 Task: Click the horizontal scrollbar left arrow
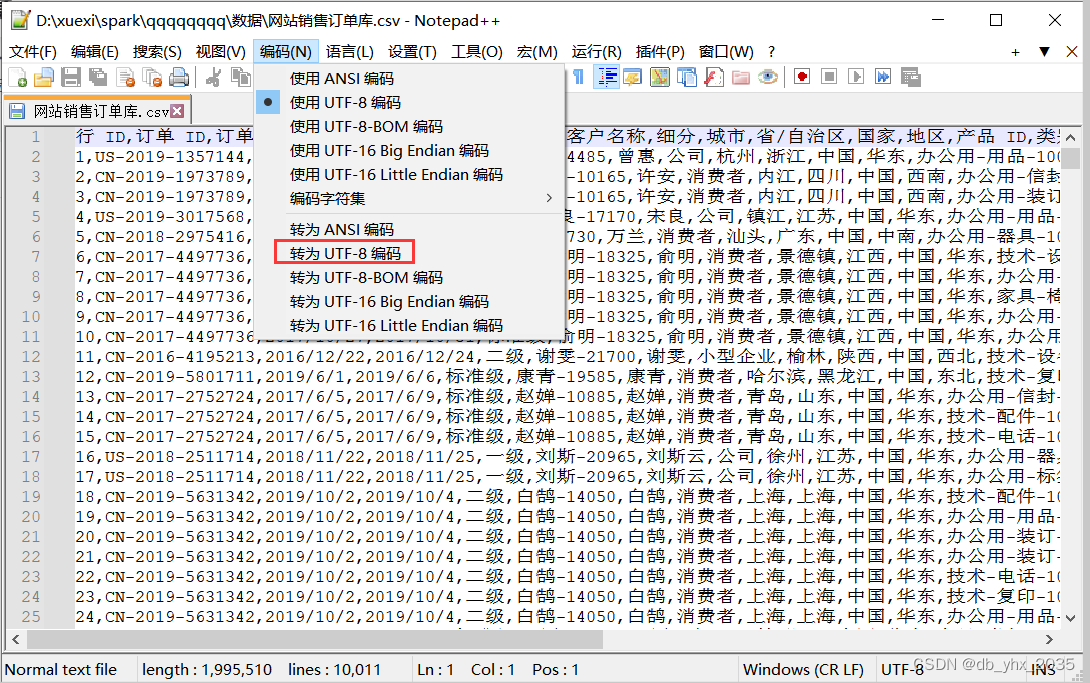tap(16, 639)
